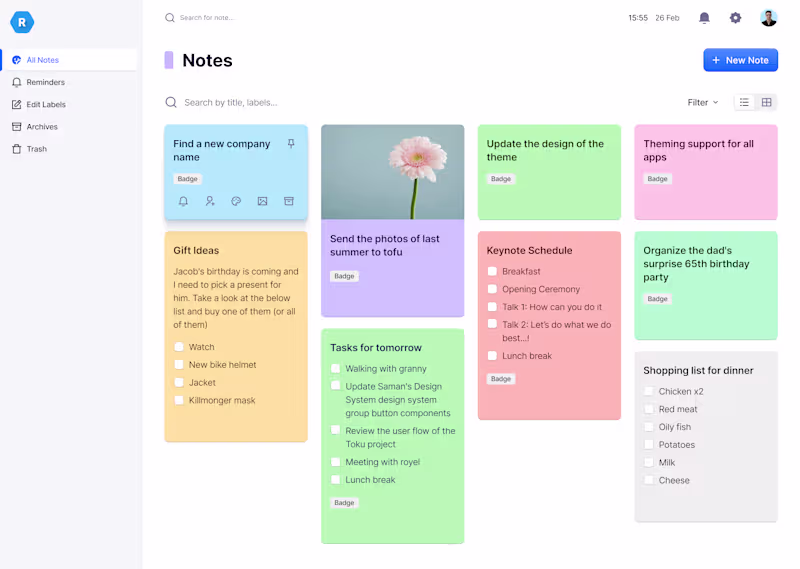Check off 'Breakfast' in Keynote Schedule
The image size is (800, 569).
point(492,271)
